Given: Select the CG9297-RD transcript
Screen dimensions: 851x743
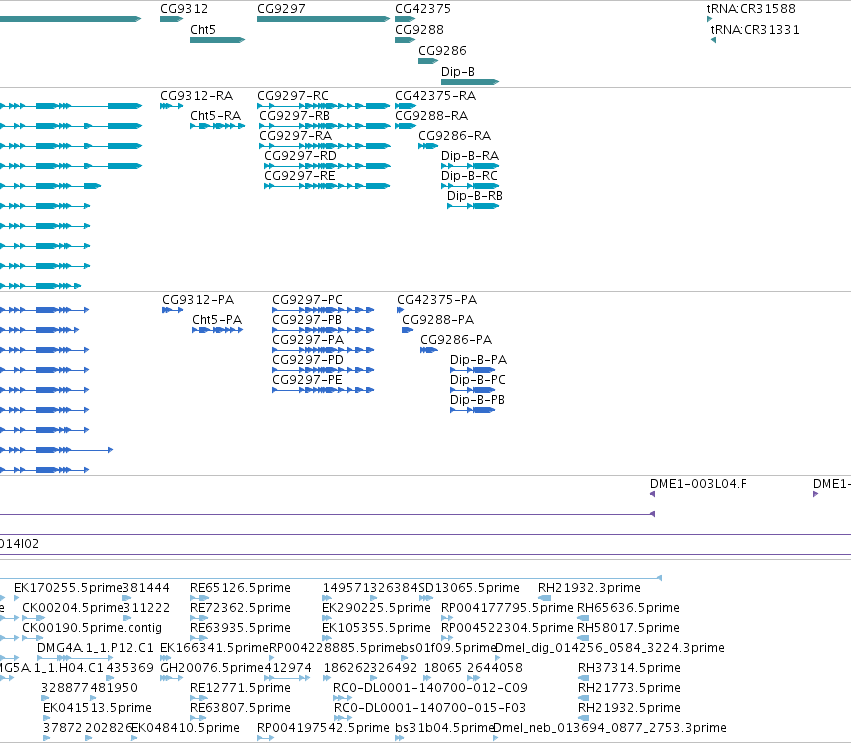Looking at the screenshot, I should pyautogui.click(x=327, y=166).
